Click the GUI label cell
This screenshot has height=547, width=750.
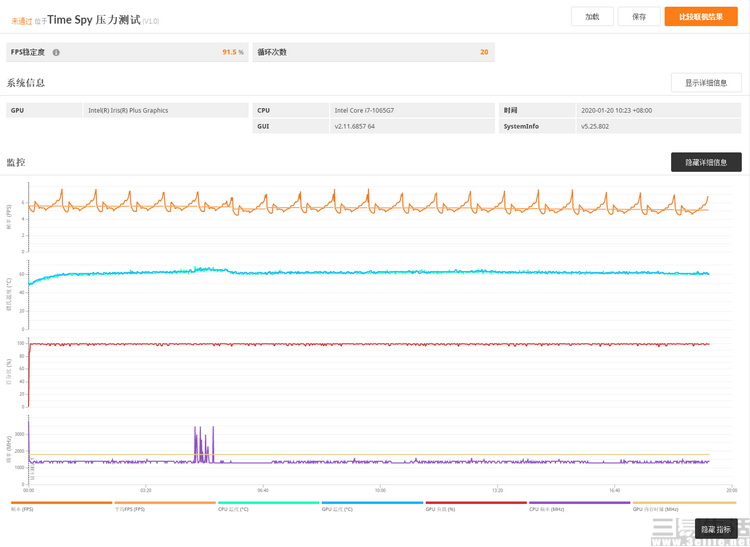click(x=290, y=127)
